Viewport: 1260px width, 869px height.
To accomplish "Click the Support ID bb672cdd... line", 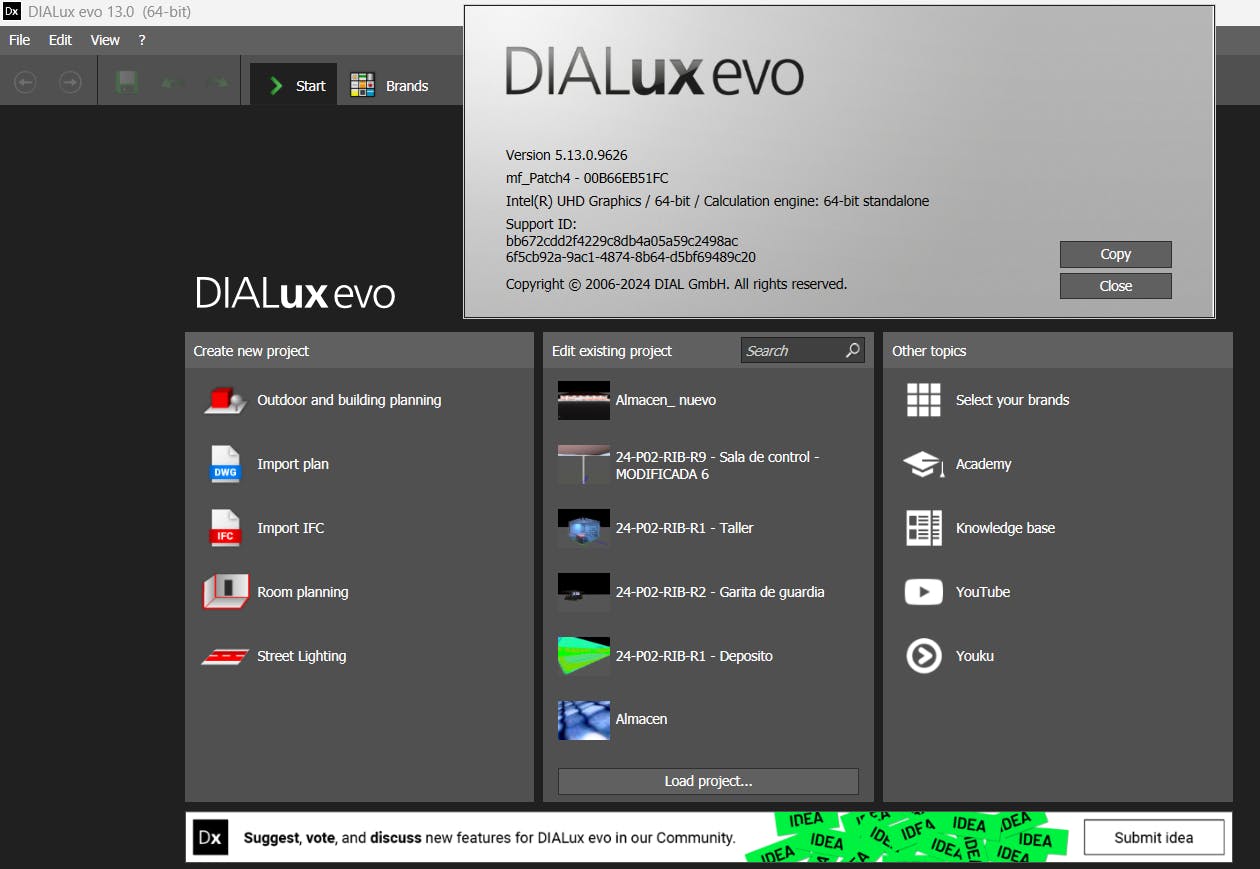I will pyautogui.click(x=622, y=241).
